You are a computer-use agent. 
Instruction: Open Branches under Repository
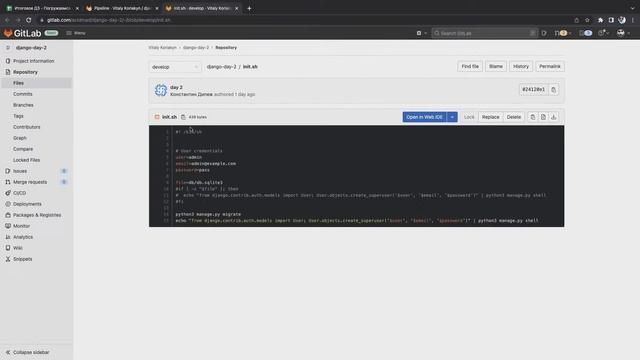[23, 105]
